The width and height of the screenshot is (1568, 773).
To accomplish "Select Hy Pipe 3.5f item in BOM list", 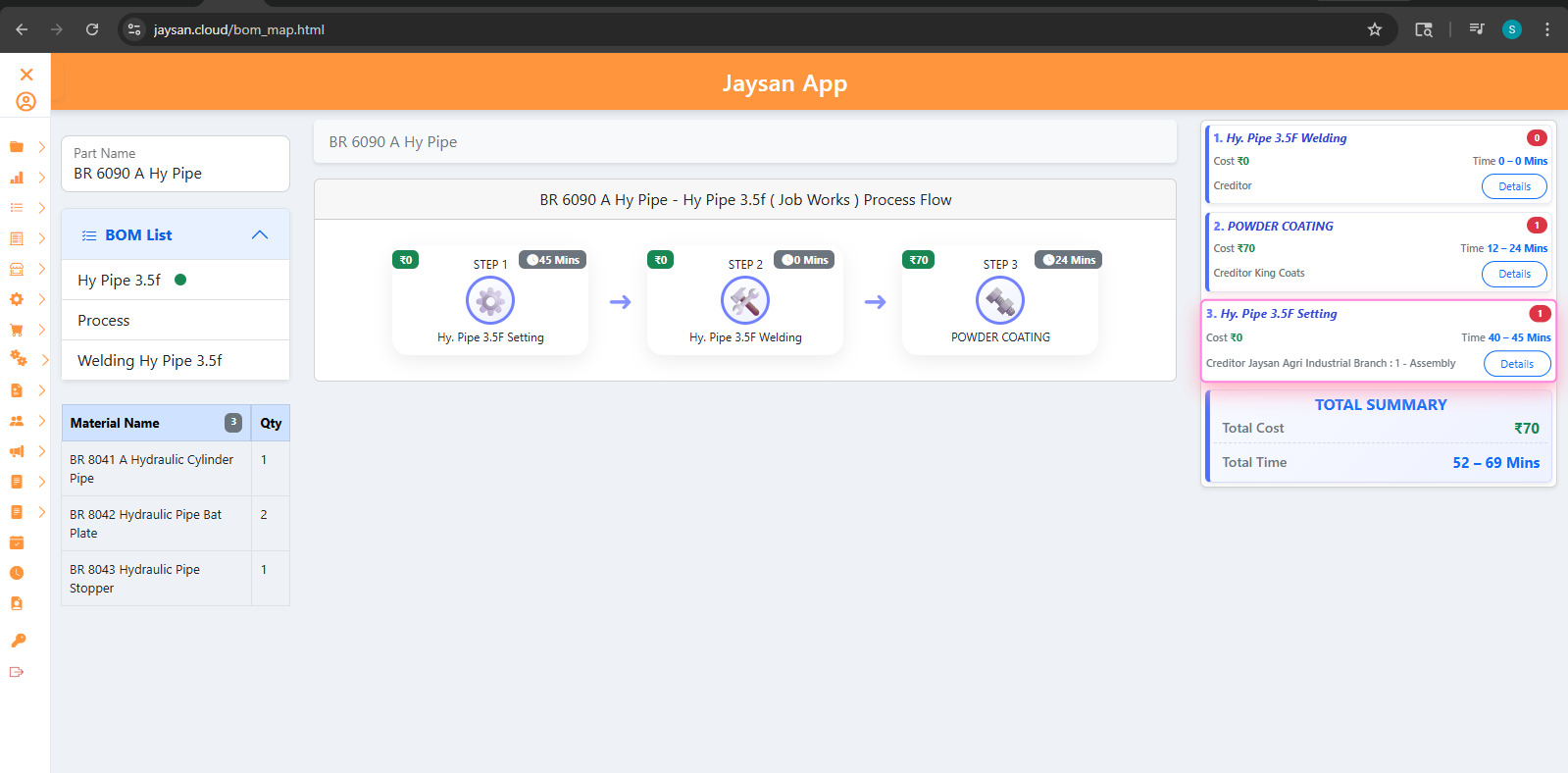I will [x=120, y=281].
